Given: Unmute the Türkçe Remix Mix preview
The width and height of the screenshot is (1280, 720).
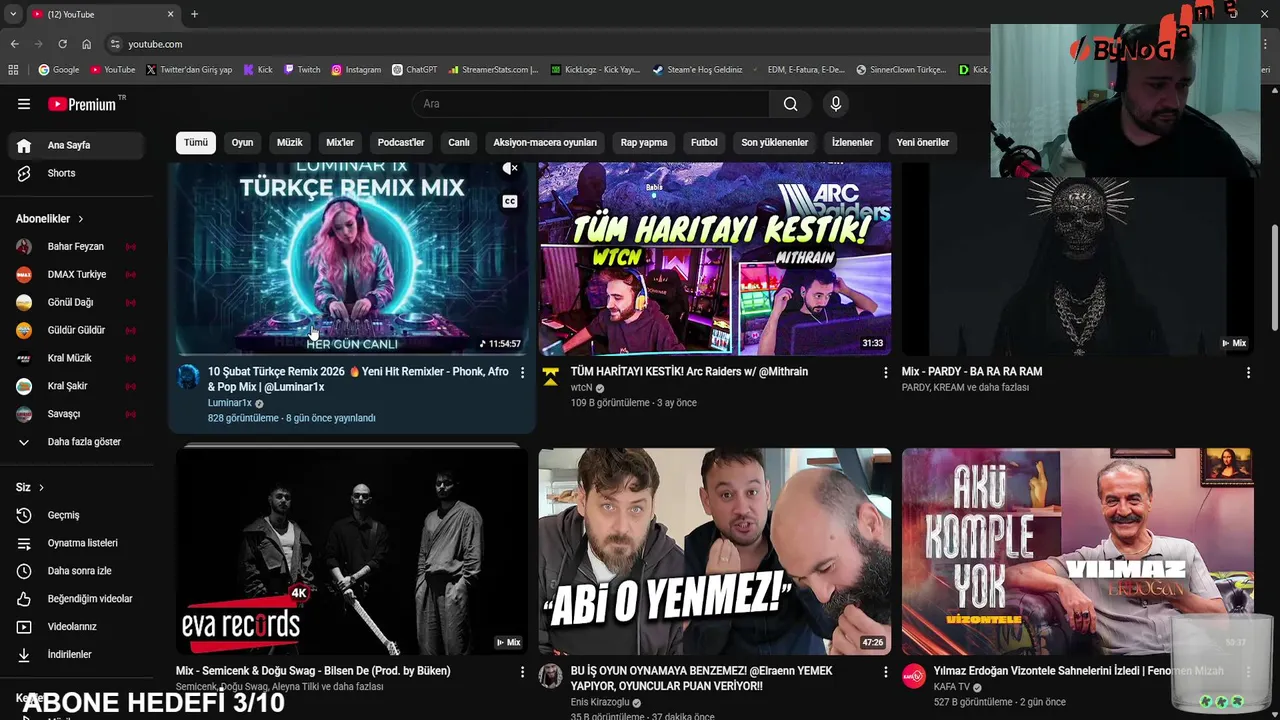Looking at the screenshot, I should (x=510, y=169).
